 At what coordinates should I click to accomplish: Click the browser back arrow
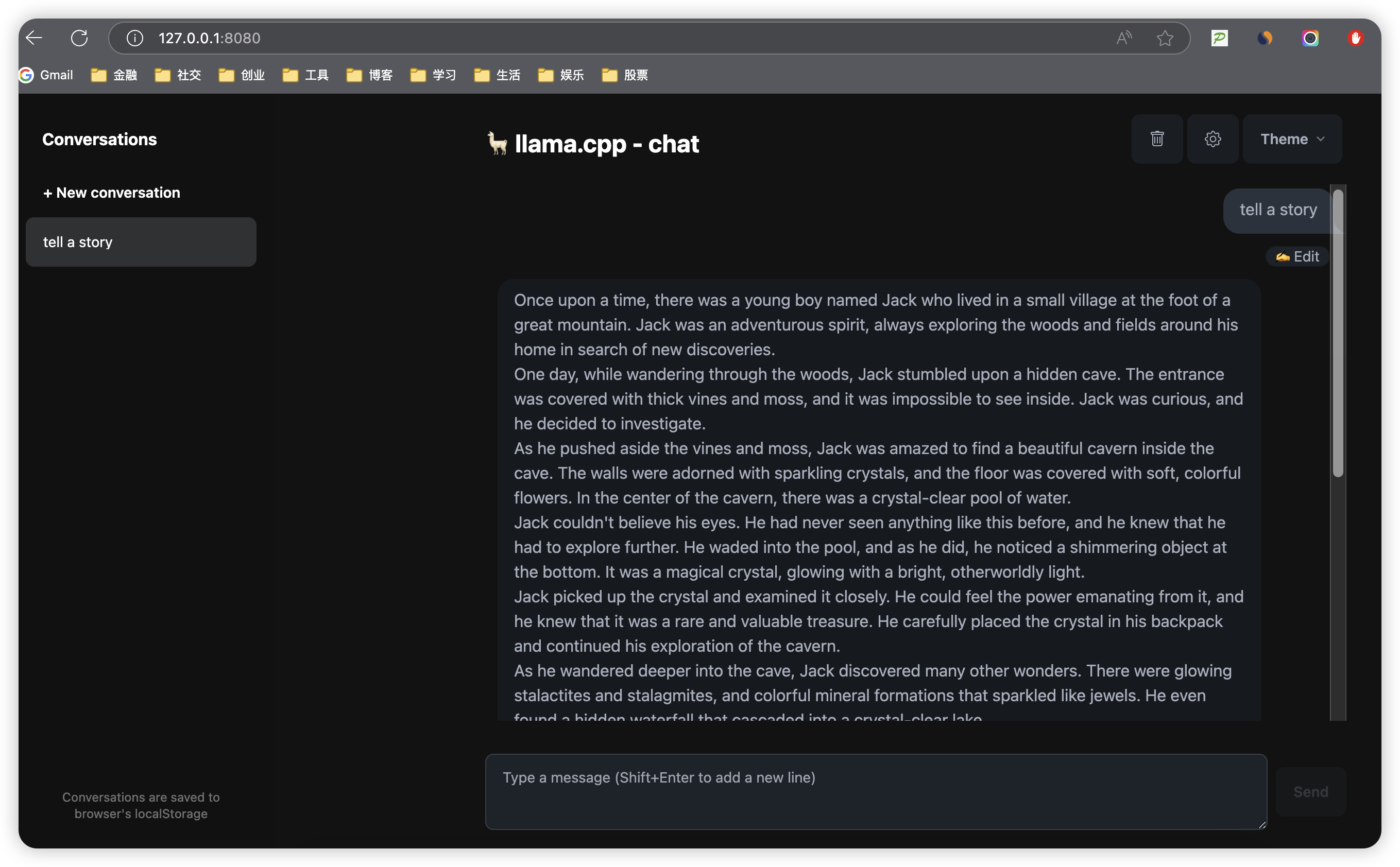pos(35,38)
